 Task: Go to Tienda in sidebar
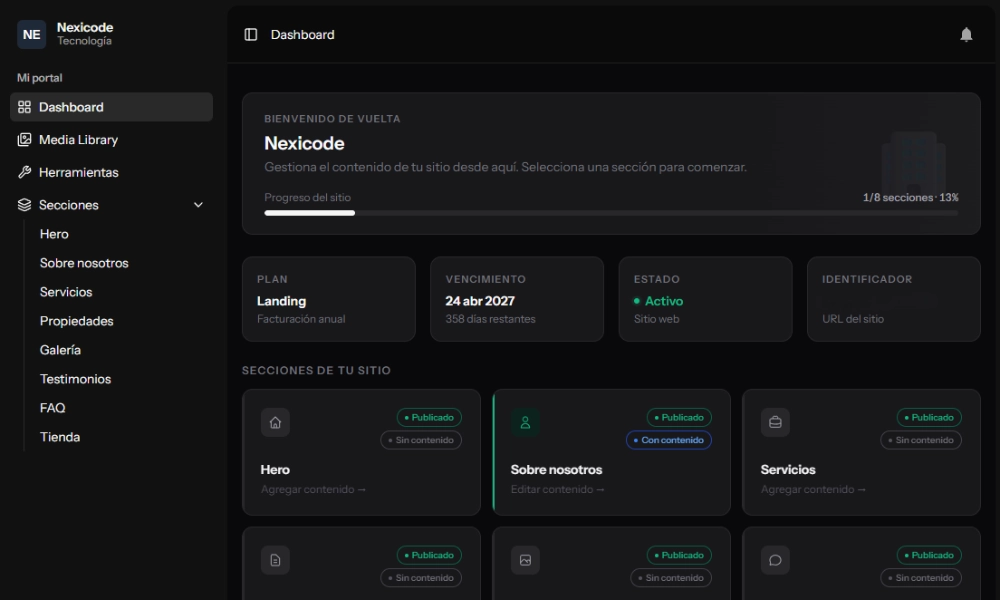(x=60, y=437)
